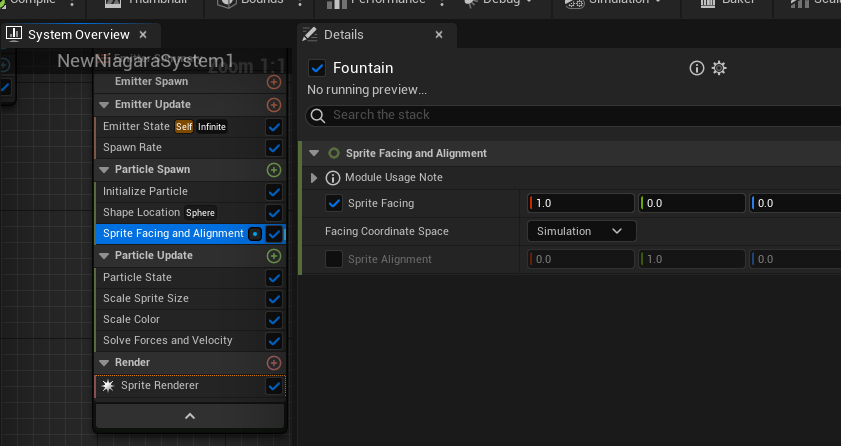
Task: Disable Solve Forces and Velocity module
Action: [274, 341]
